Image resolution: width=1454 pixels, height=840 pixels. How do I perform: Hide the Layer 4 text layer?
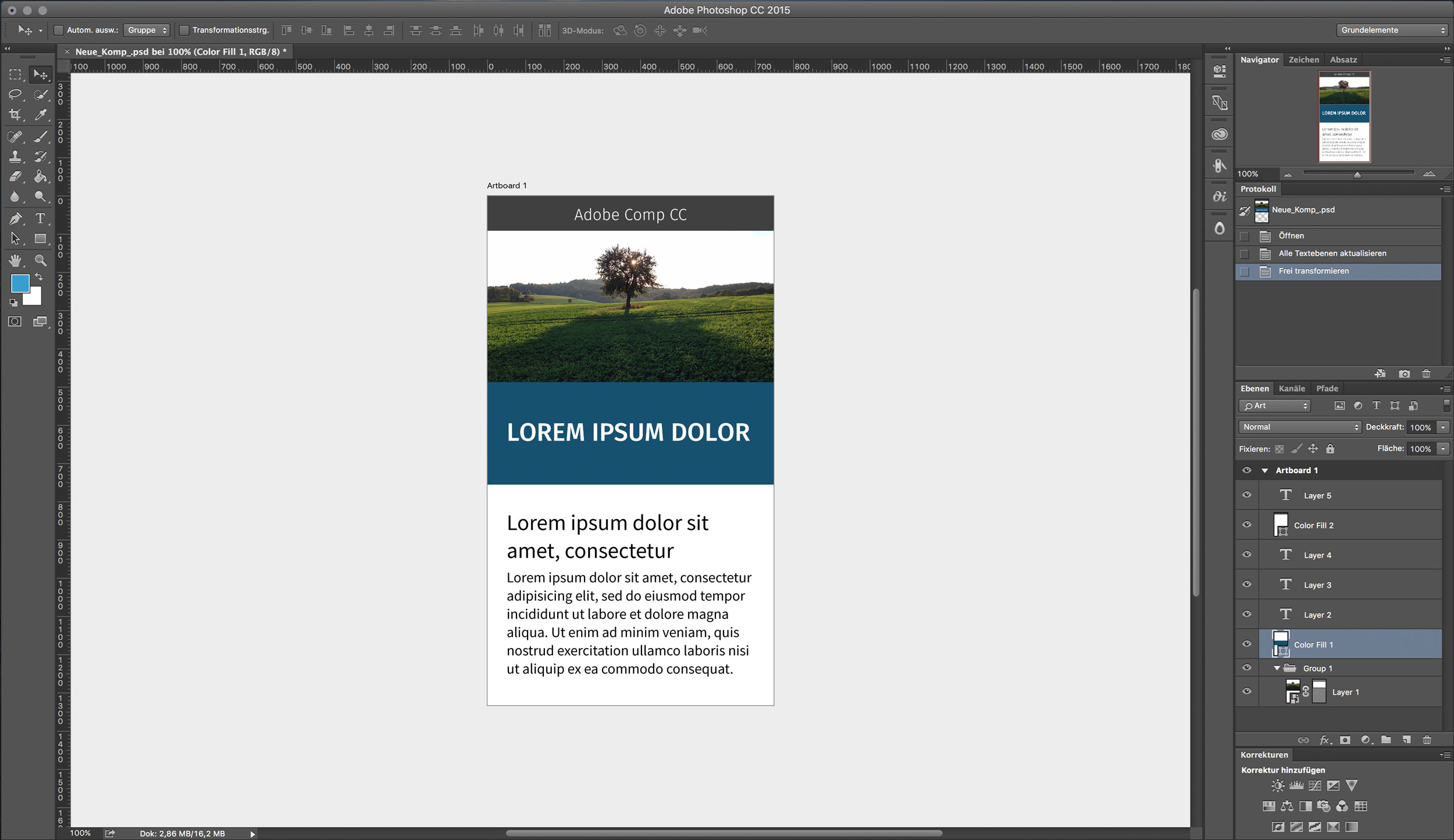pyautogui.click(x=1246, y=555)
